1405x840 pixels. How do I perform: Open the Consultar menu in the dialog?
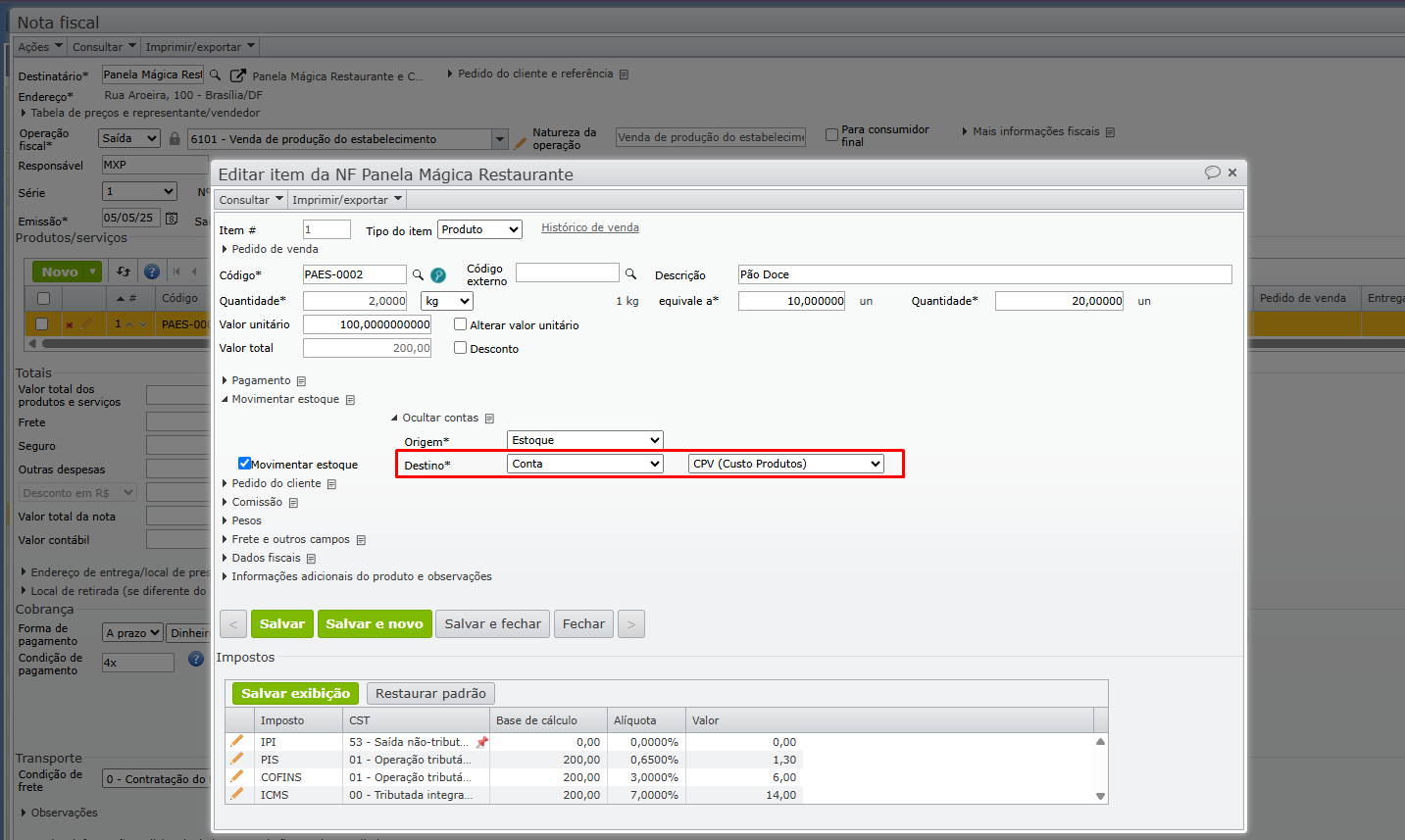point(250,200)
